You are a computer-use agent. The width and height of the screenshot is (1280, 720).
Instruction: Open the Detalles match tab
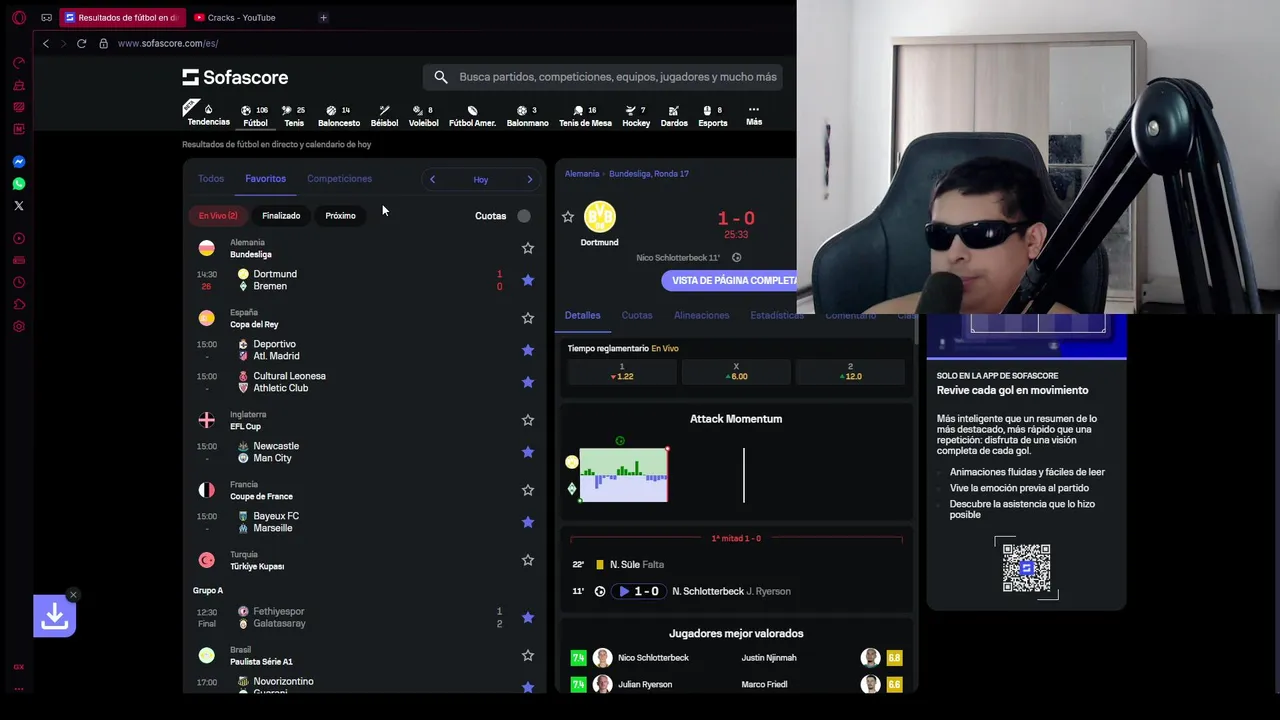(582, 315)
